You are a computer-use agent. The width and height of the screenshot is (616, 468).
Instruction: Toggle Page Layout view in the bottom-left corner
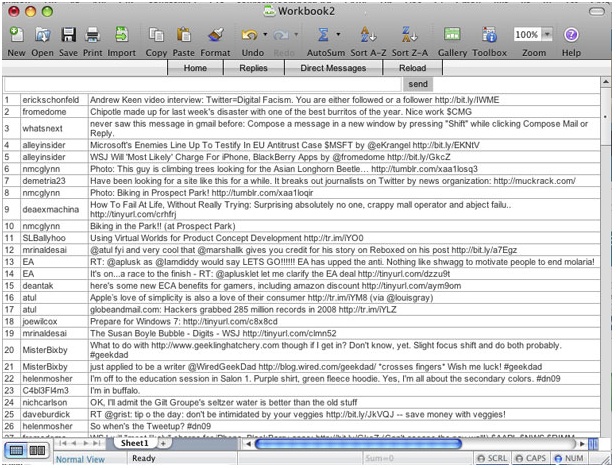coord(36,452)
